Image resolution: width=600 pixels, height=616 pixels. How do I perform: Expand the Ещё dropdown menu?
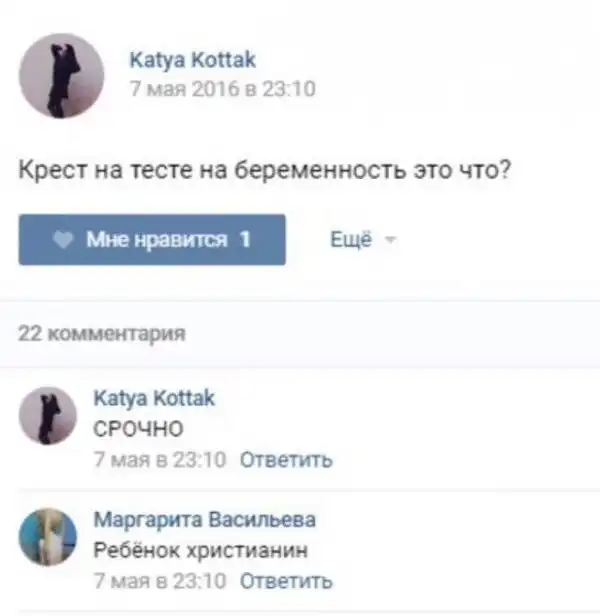[350, 240]
